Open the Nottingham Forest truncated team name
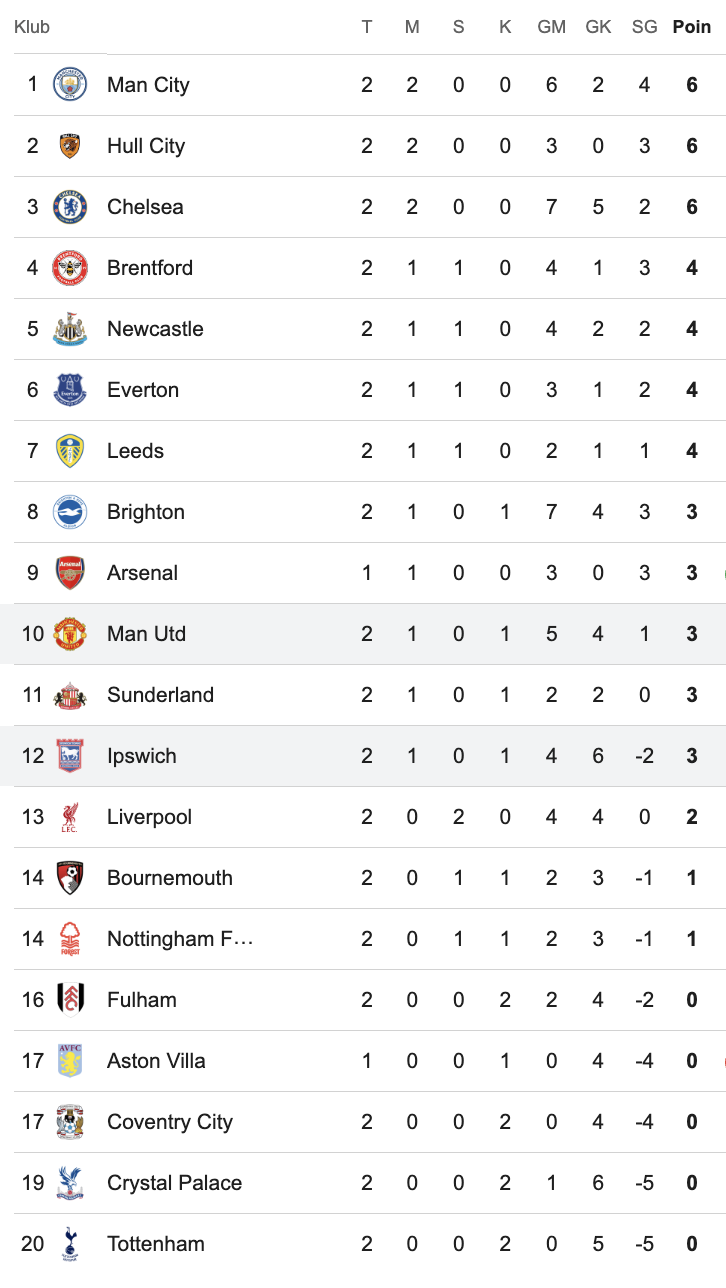726x1288 pixels. [x=180, y=939]
